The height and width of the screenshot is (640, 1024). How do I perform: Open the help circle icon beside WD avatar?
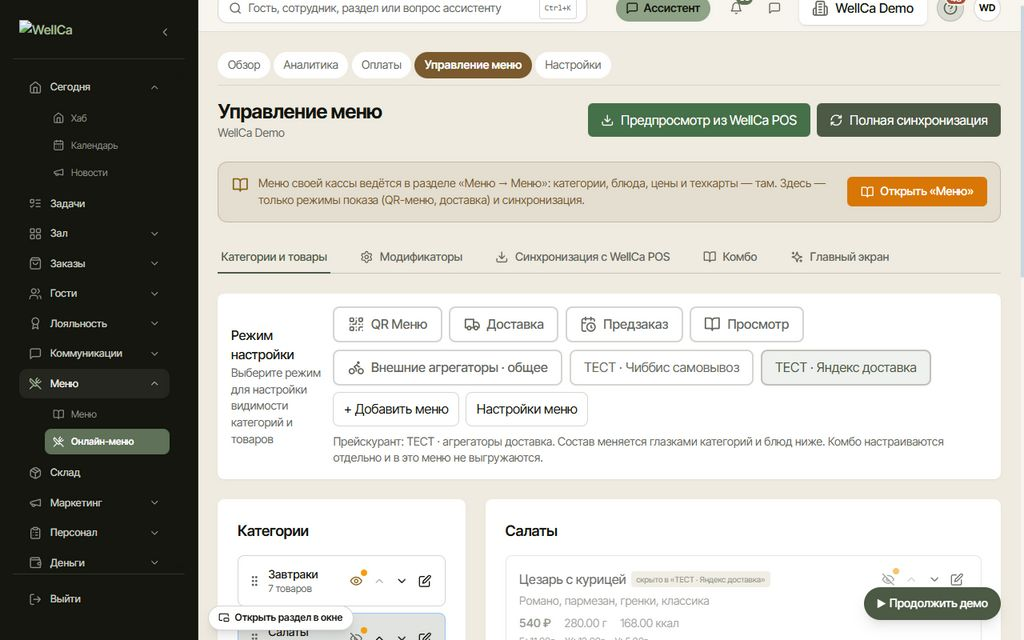point(950,8)
